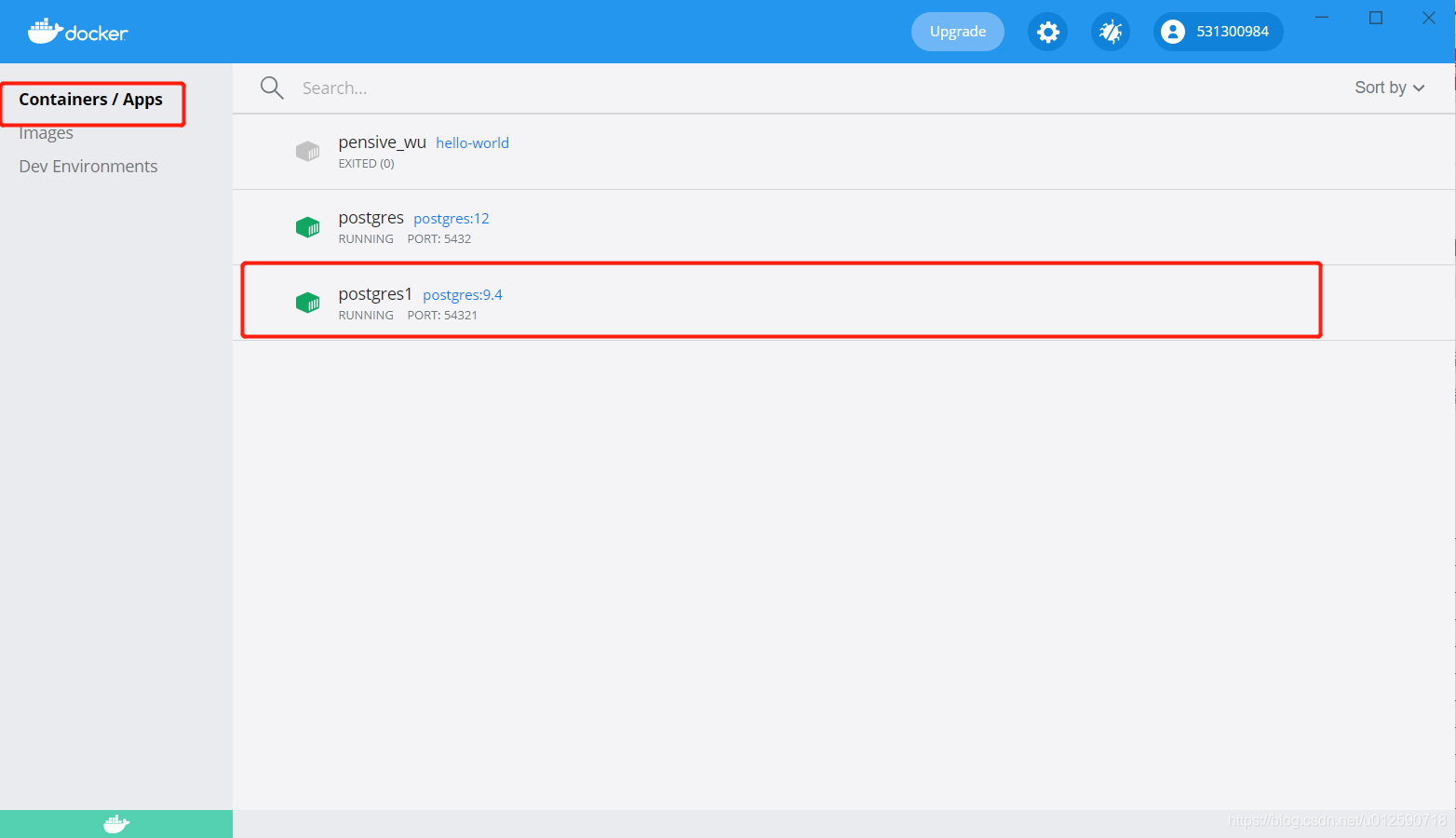Screen dimensions: 1456x838
Task: Click the account avatar icon
Action: [x=1171, y=31]
